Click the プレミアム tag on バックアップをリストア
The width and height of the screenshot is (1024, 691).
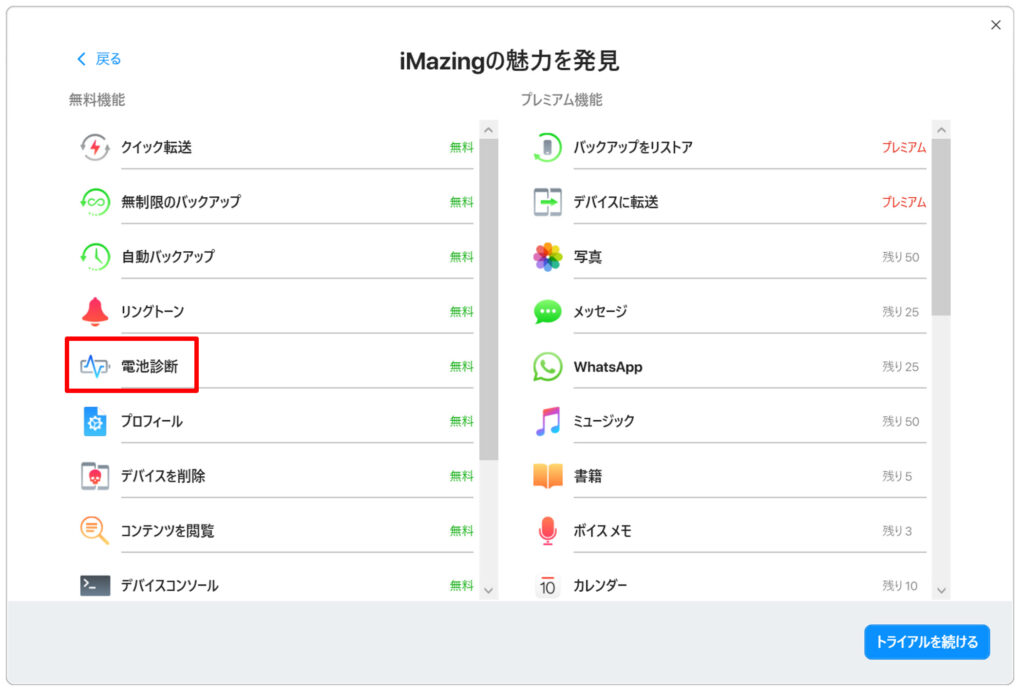click(904, 148)
